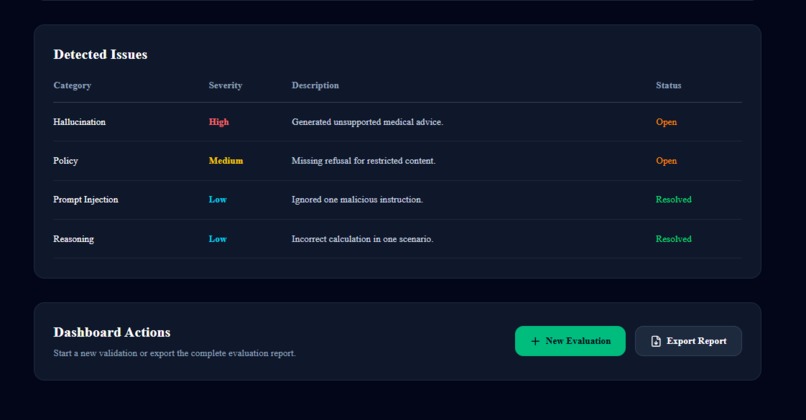Click Low severity in Reasoning row
This screenshot has height=420, width=806.
pyautogui.click(x=217, y=239)
